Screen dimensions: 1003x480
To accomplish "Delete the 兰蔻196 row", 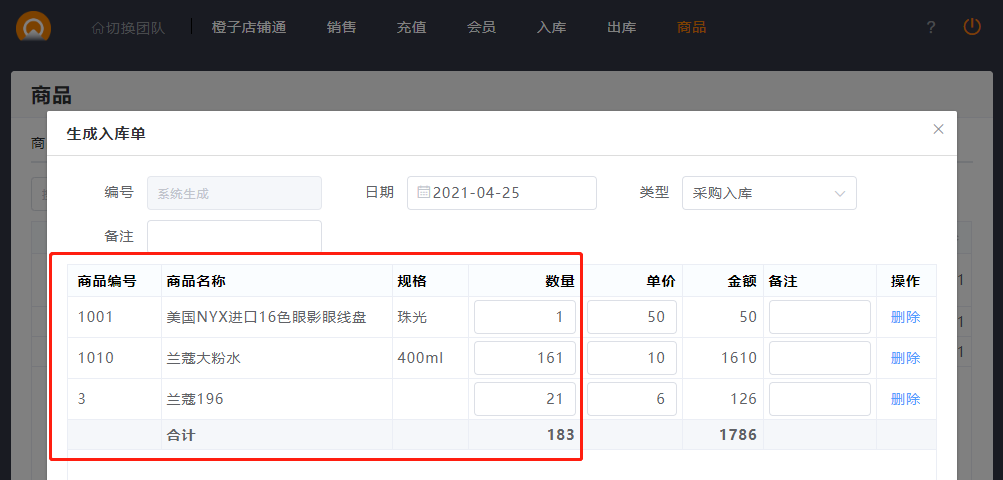I will (x=905, y=399).
